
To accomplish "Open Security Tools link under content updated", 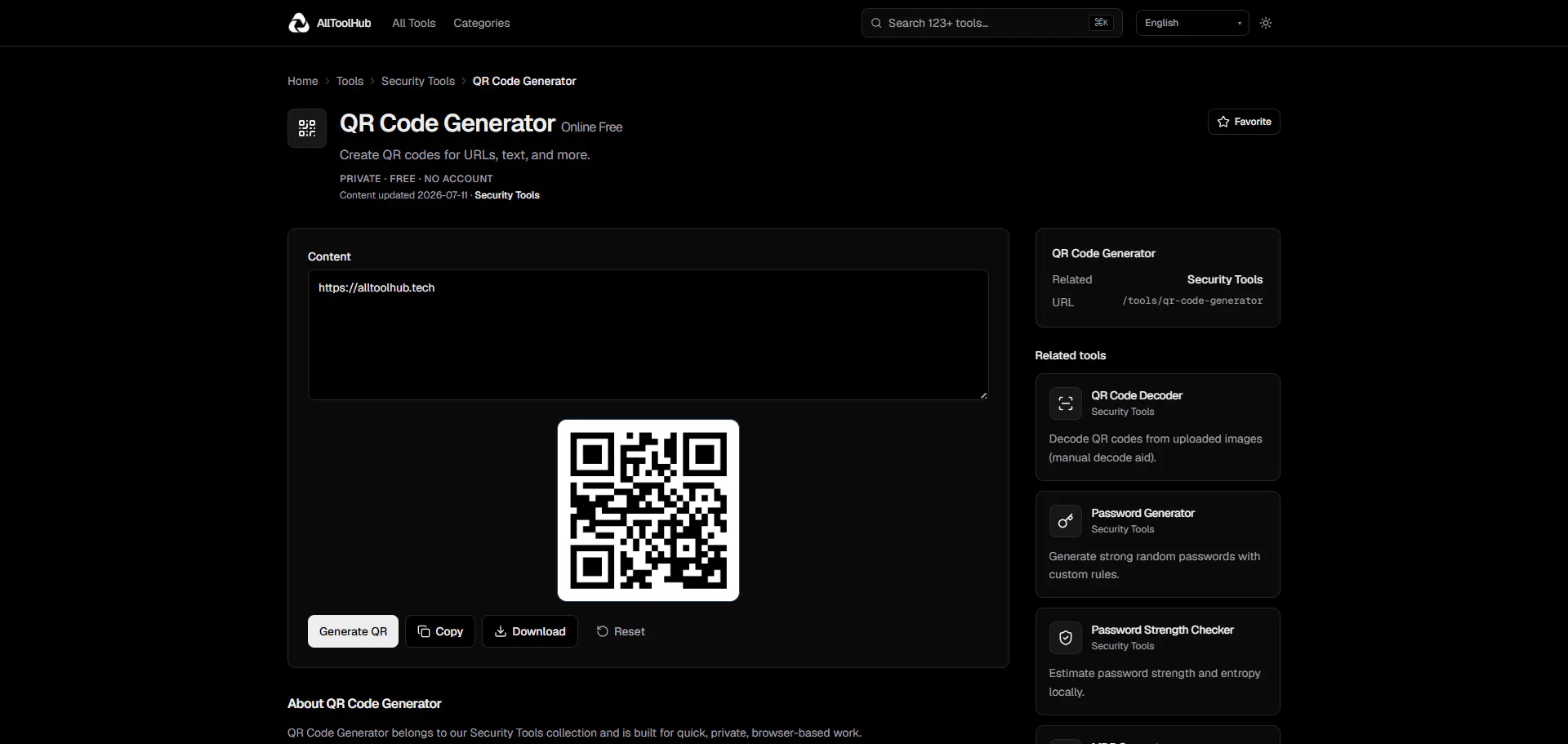I will [x=507, y=195].
